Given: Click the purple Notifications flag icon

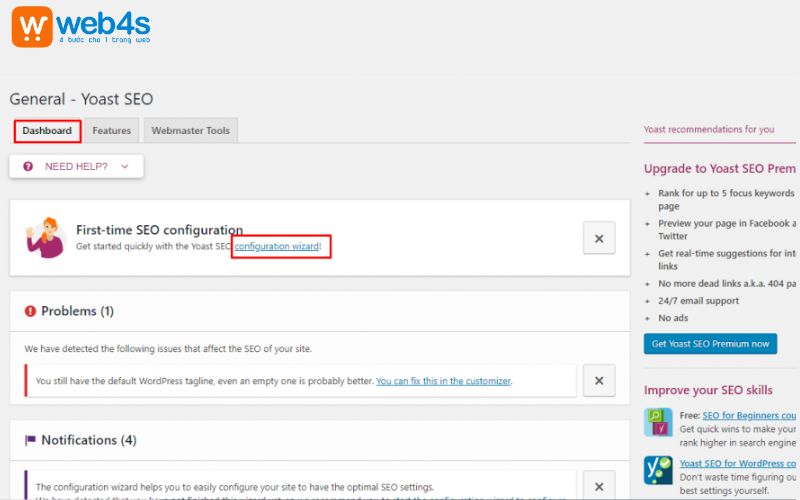Looking at the screenshot, I should tap(30, 440).
